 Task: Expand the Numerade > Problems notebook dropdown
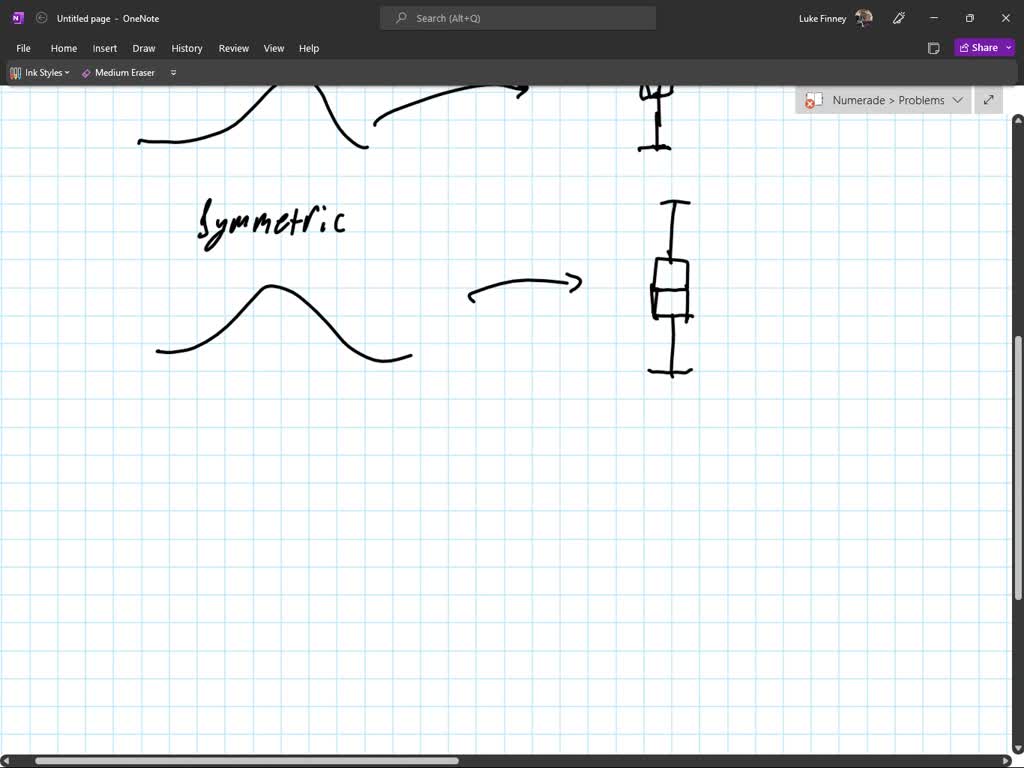[x=957, y=100]
